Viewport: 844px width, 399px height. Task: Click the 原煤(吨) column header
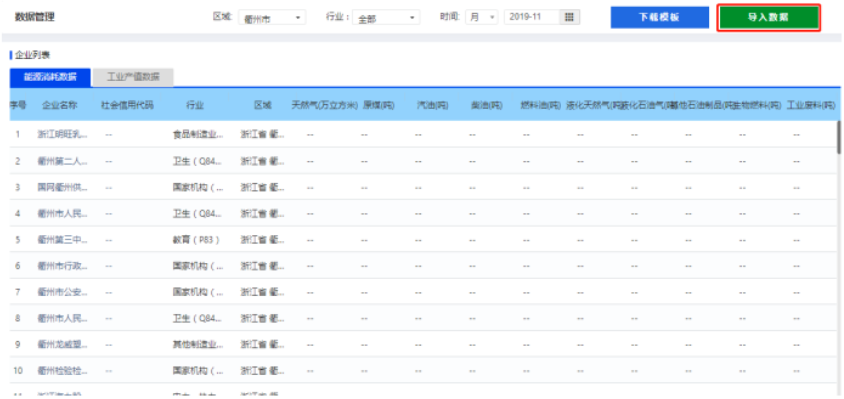coord(378,105)
